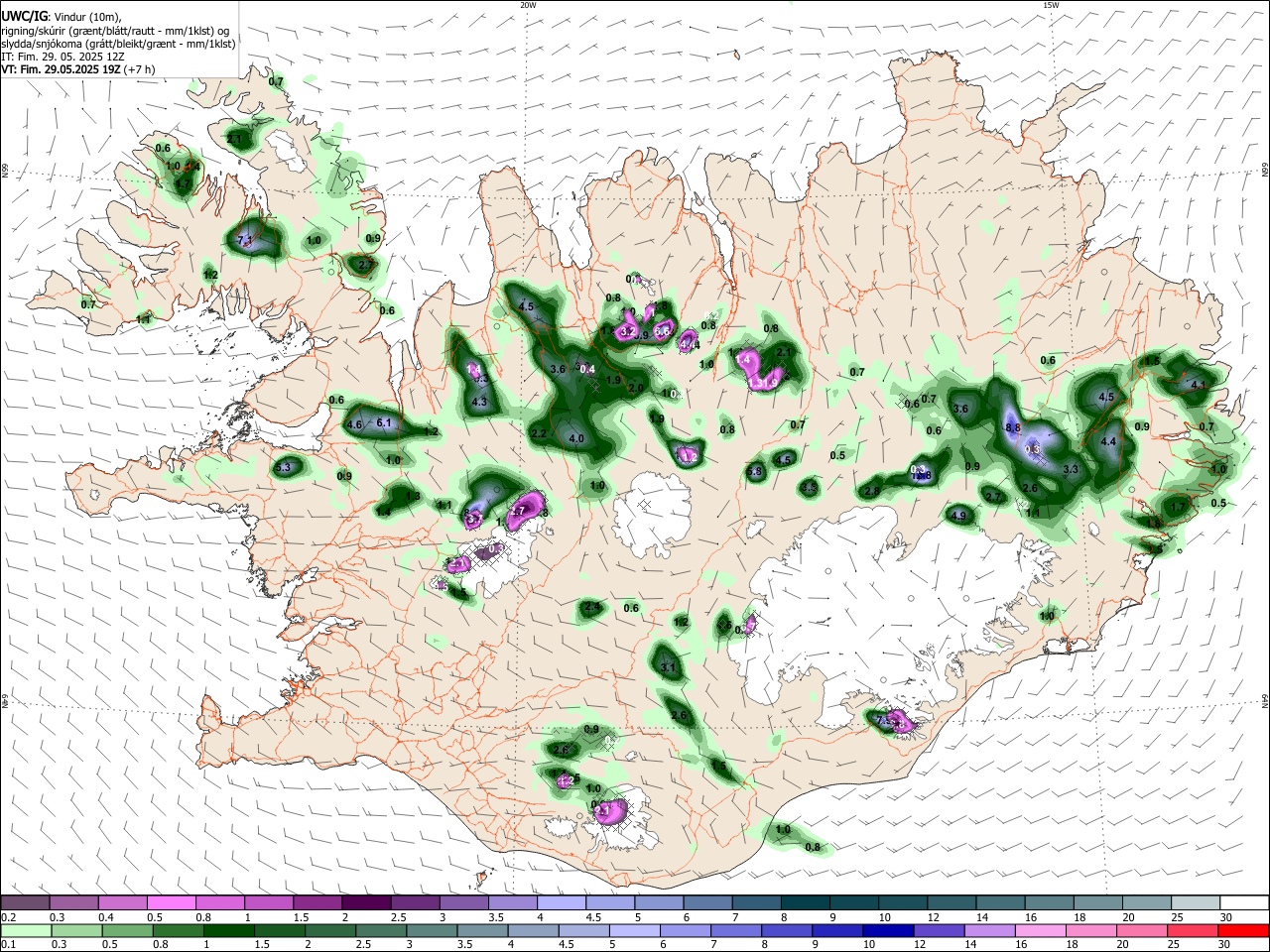
Task: Click the 8.8 precipitation value on the map
Action: 1013,427
